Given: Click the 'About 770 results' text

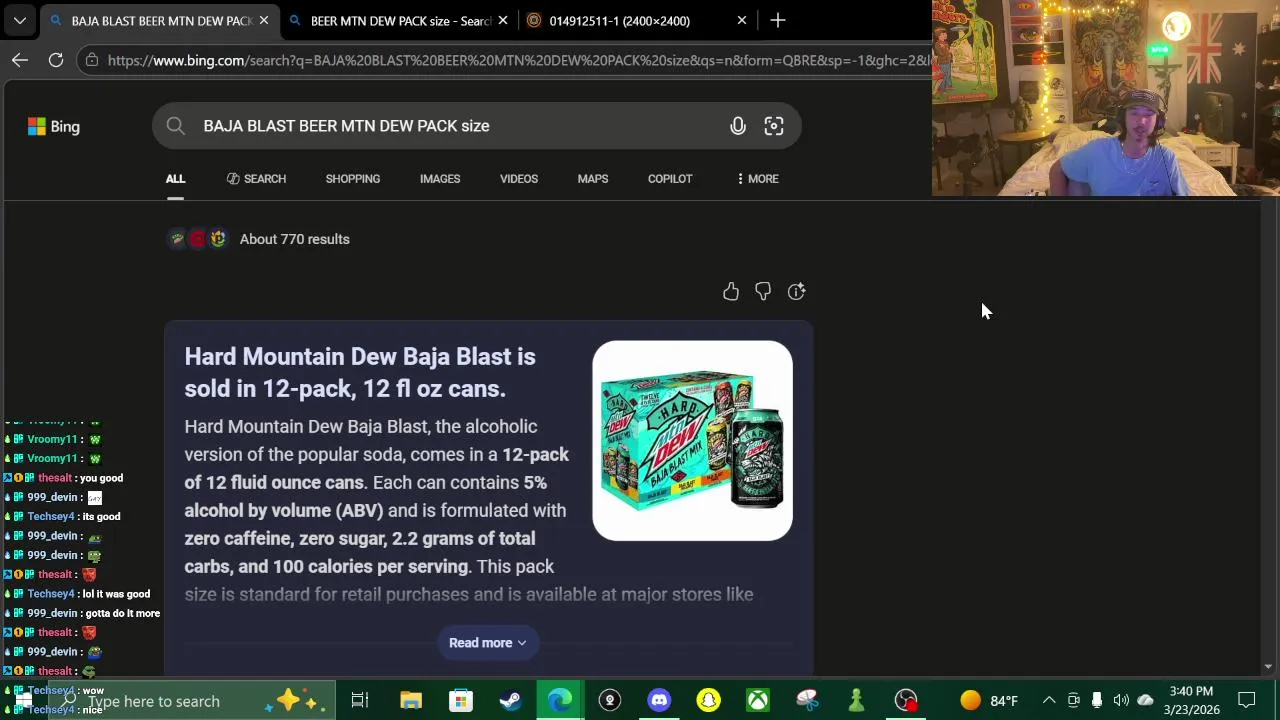Looking at the screenshot, I should tap(295, 239).
